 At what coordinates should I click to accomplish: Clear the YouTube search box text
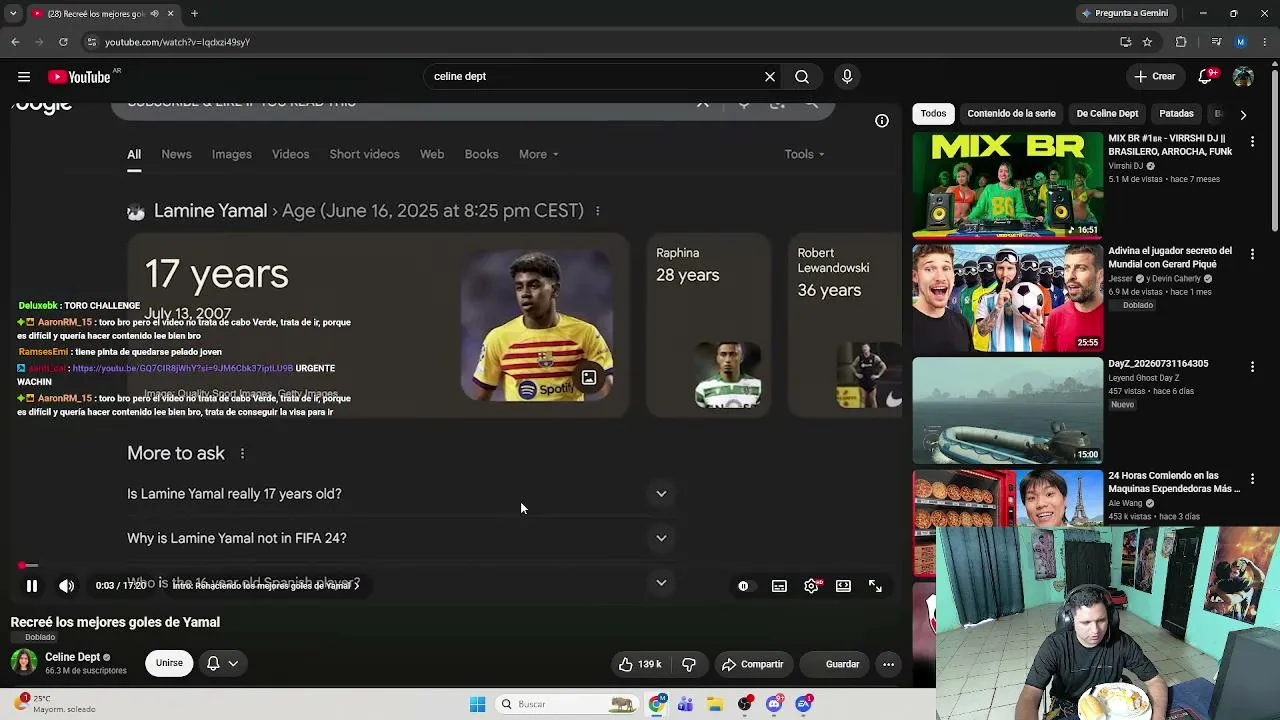coord(770,77)
